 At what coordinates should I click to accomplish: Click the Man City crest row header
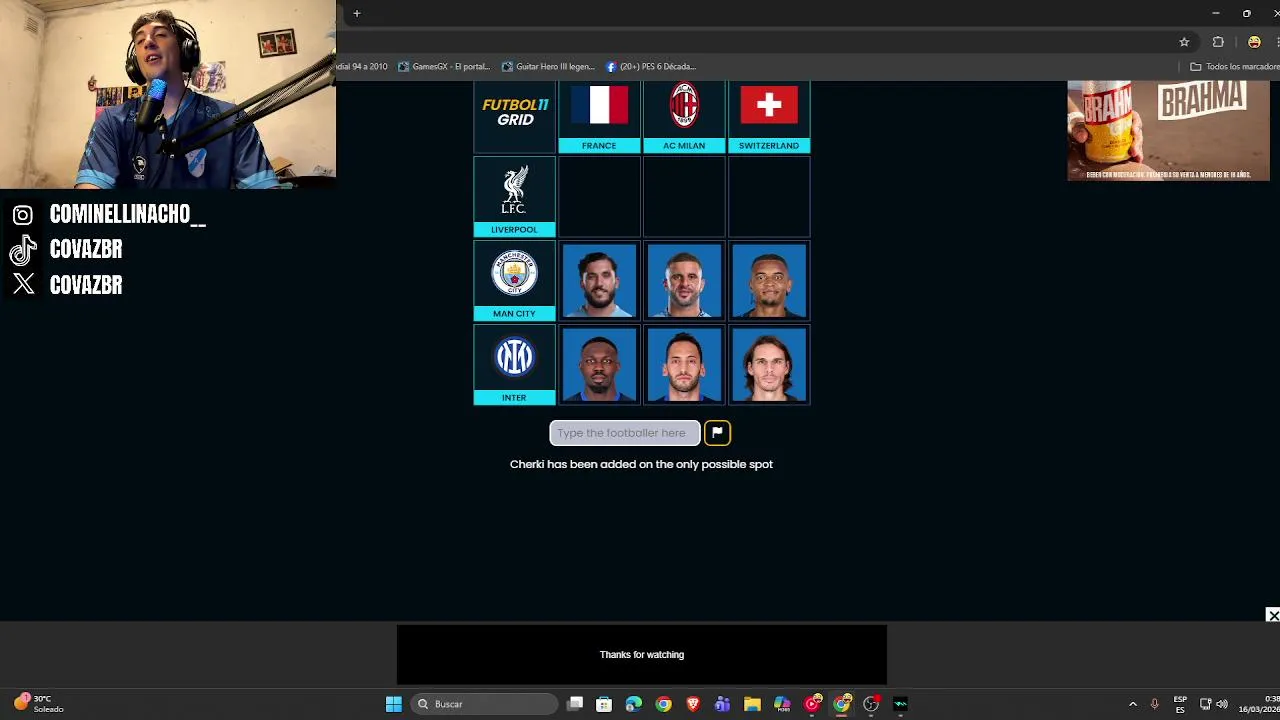(x=514, y=281)
